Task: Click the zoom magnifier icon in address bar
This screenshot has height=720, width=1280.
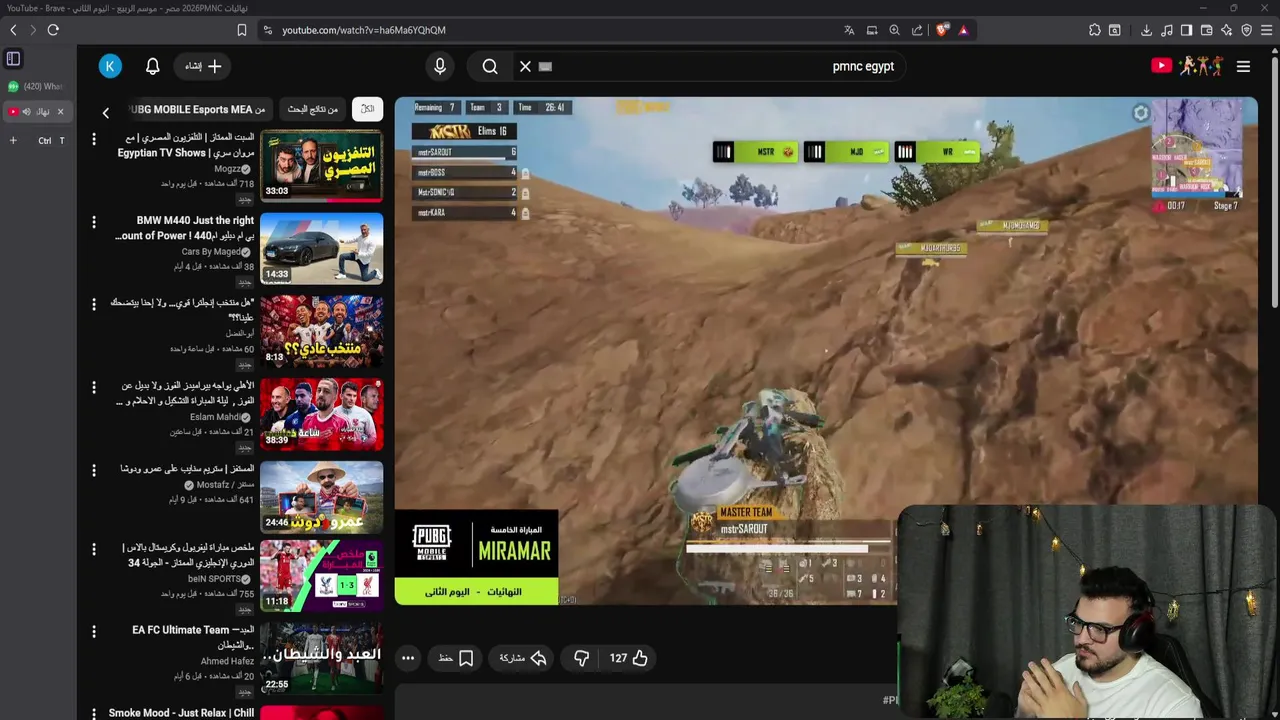Action: pos(894,30)
